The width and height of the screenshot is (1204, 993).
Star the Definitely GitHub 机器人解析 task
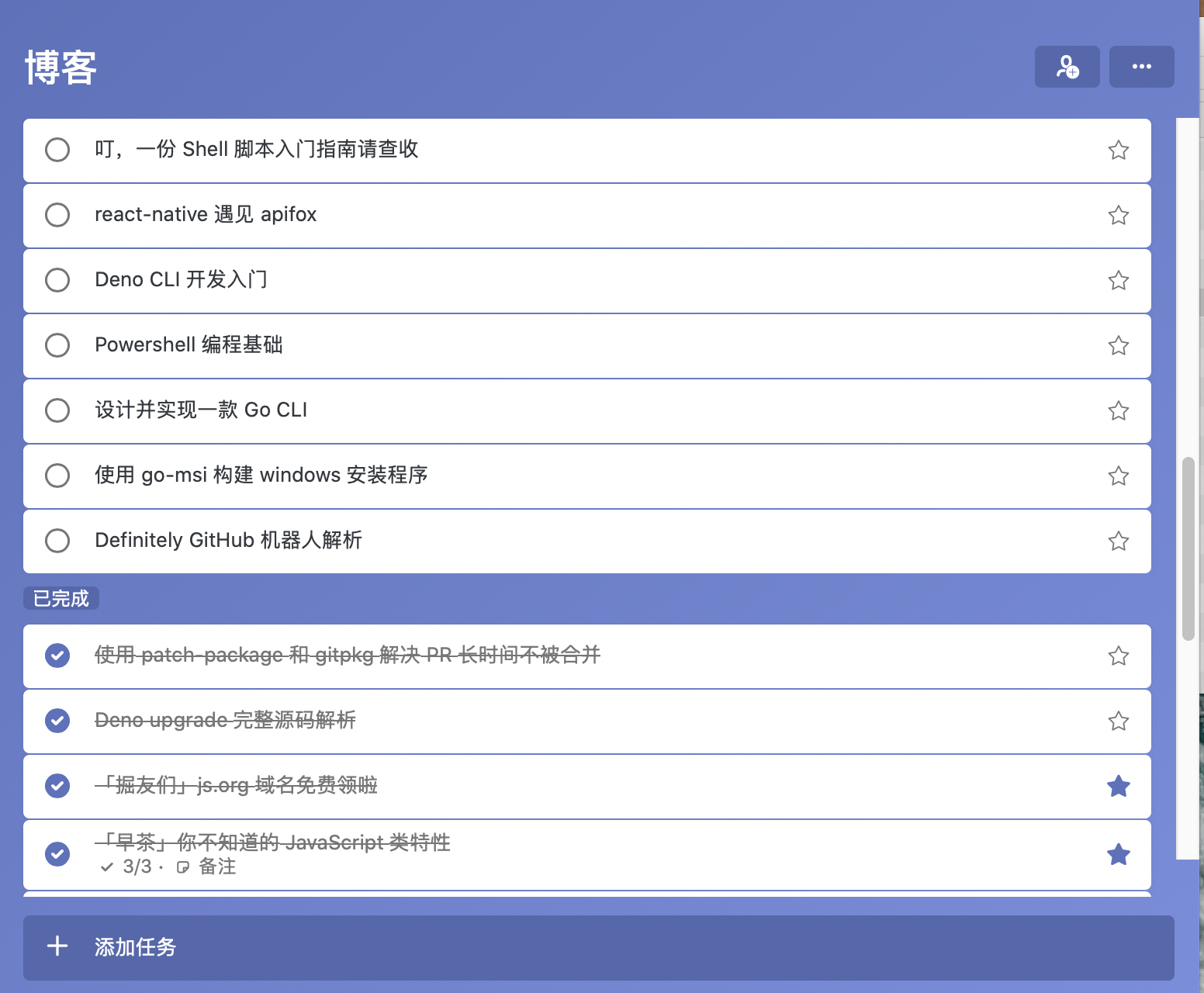pos(1118,541)
